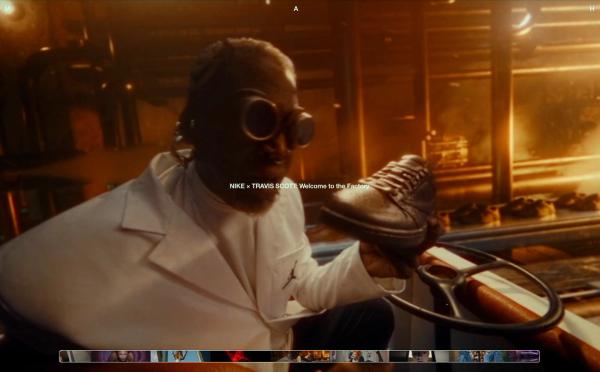Open the "NIKE × TRAVIS SCOTT: Welcome to the Factory" title link
Image resolution: width=600 pixels, height=372 pixels.
pos(299,186)
